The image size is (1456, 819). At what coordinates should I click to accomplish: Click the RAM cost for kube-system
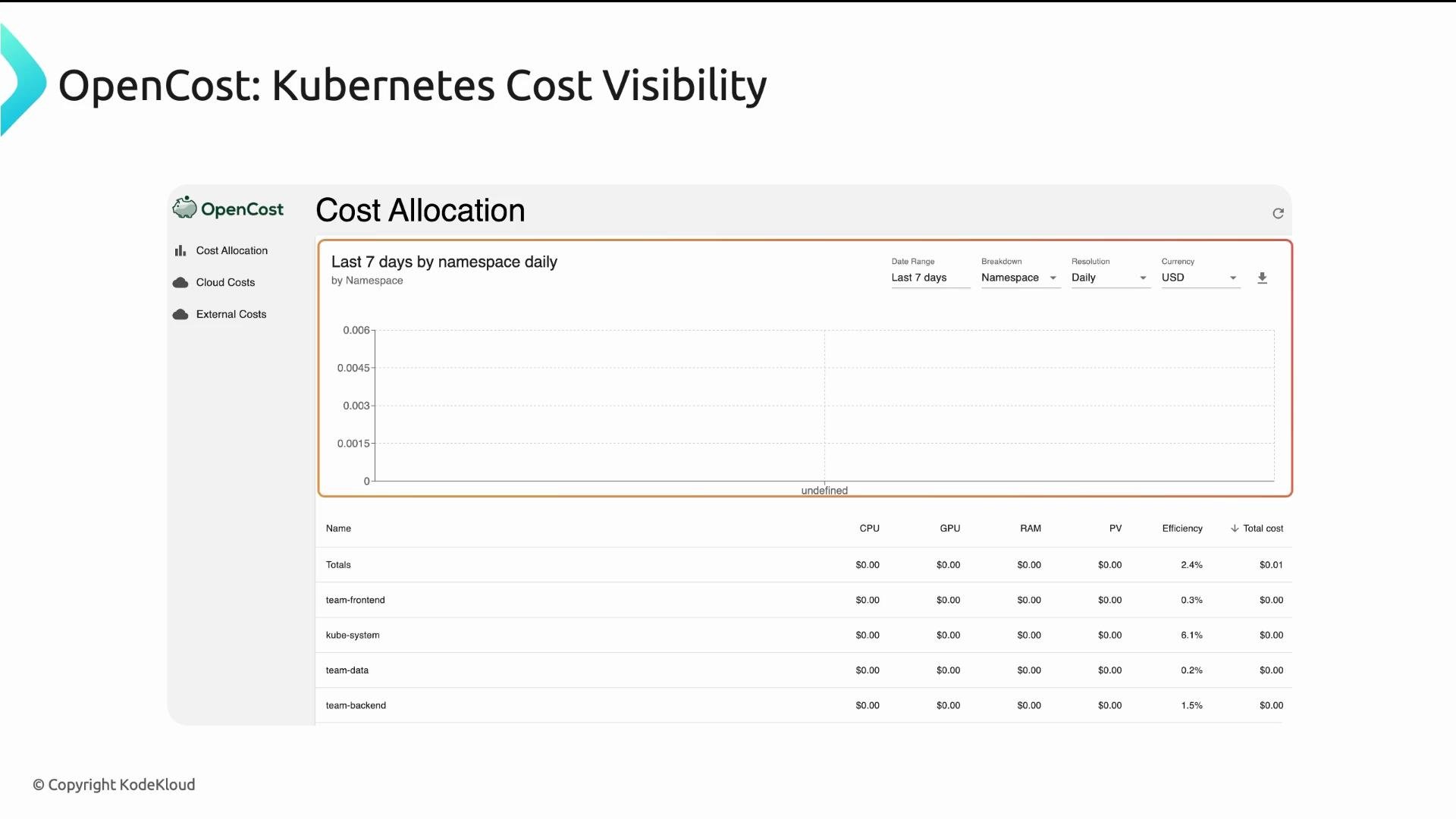click(1029, 635)
